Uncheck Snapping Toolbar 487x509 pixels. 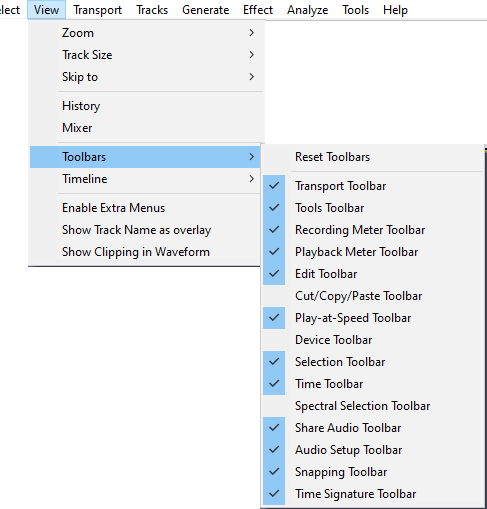coord(373,472)
